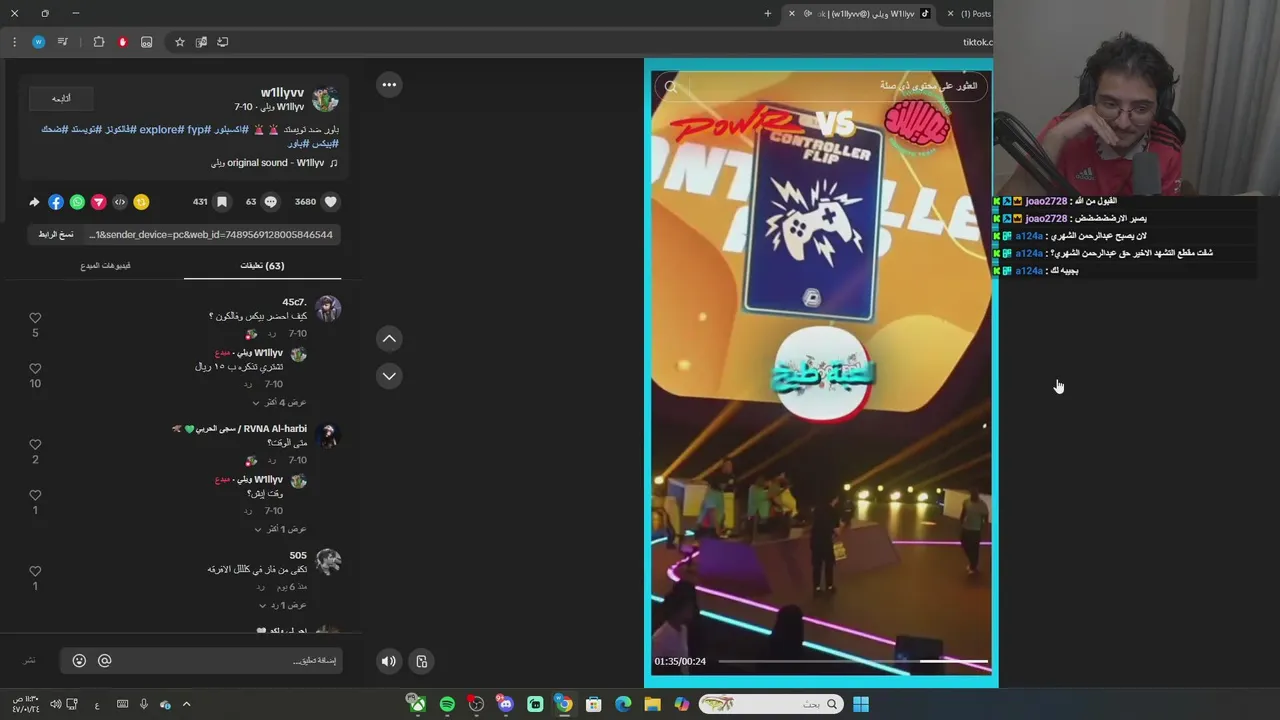The width and height of the screenshot is (1280, 720).
Task: Expand 'عرض 4 أكثر' replies
Action: pos(279,403)
